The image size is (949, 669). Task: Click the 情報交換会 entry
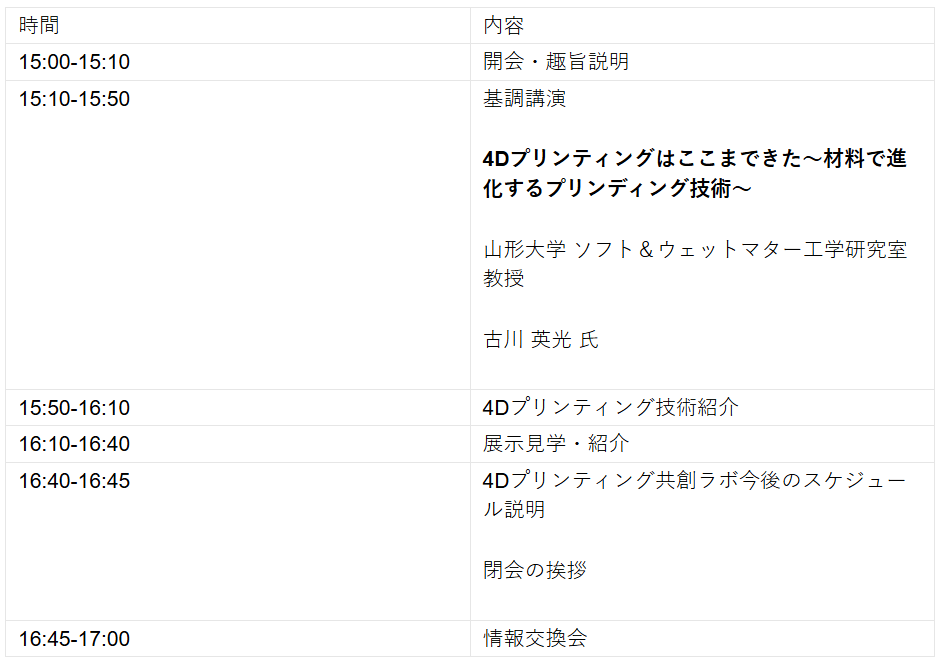[x=534, y=639]
